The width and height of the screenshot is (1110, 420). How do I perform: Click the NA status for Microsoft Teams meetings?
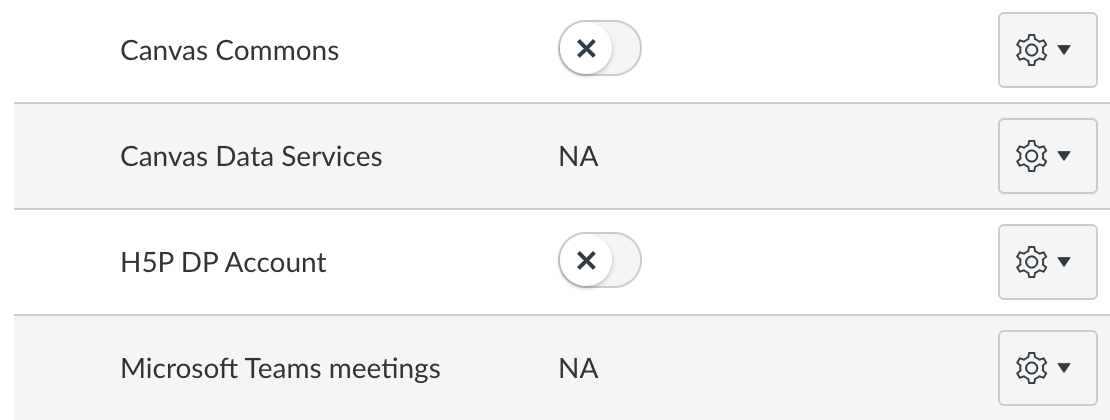click(x=578, y=369)
